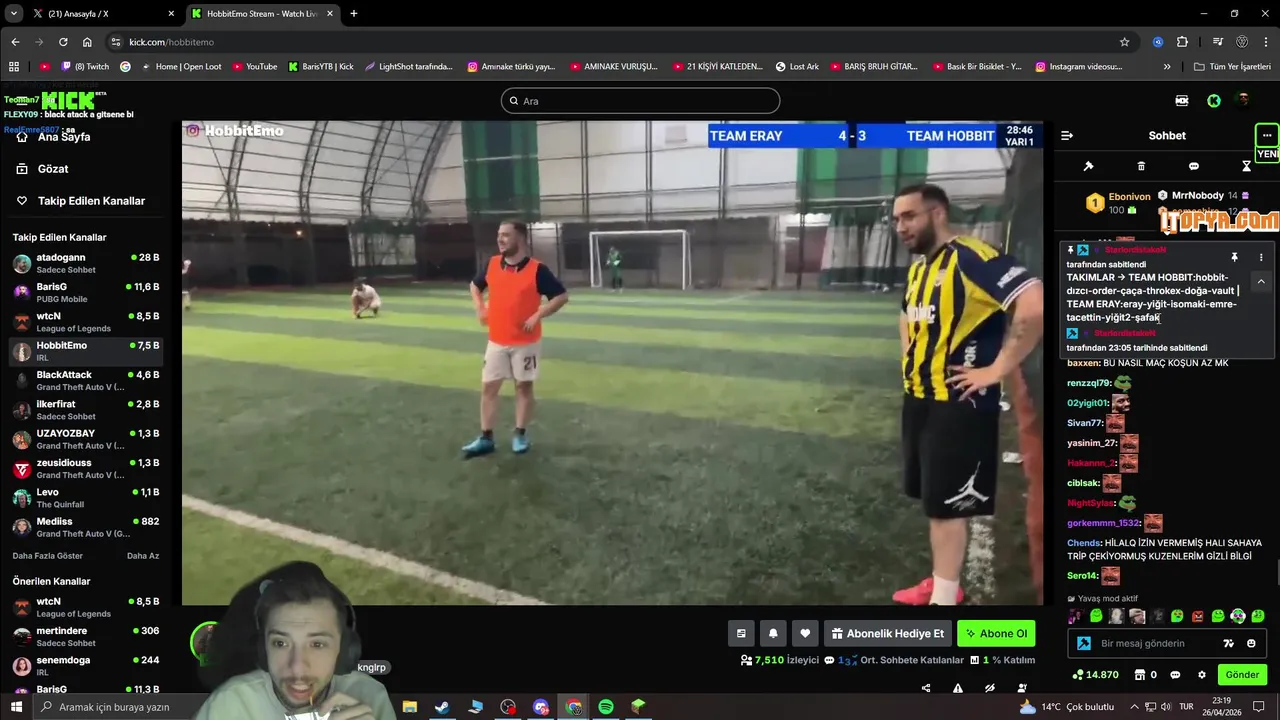Open atadogann channel in sidebar

(x=85, y=264)
